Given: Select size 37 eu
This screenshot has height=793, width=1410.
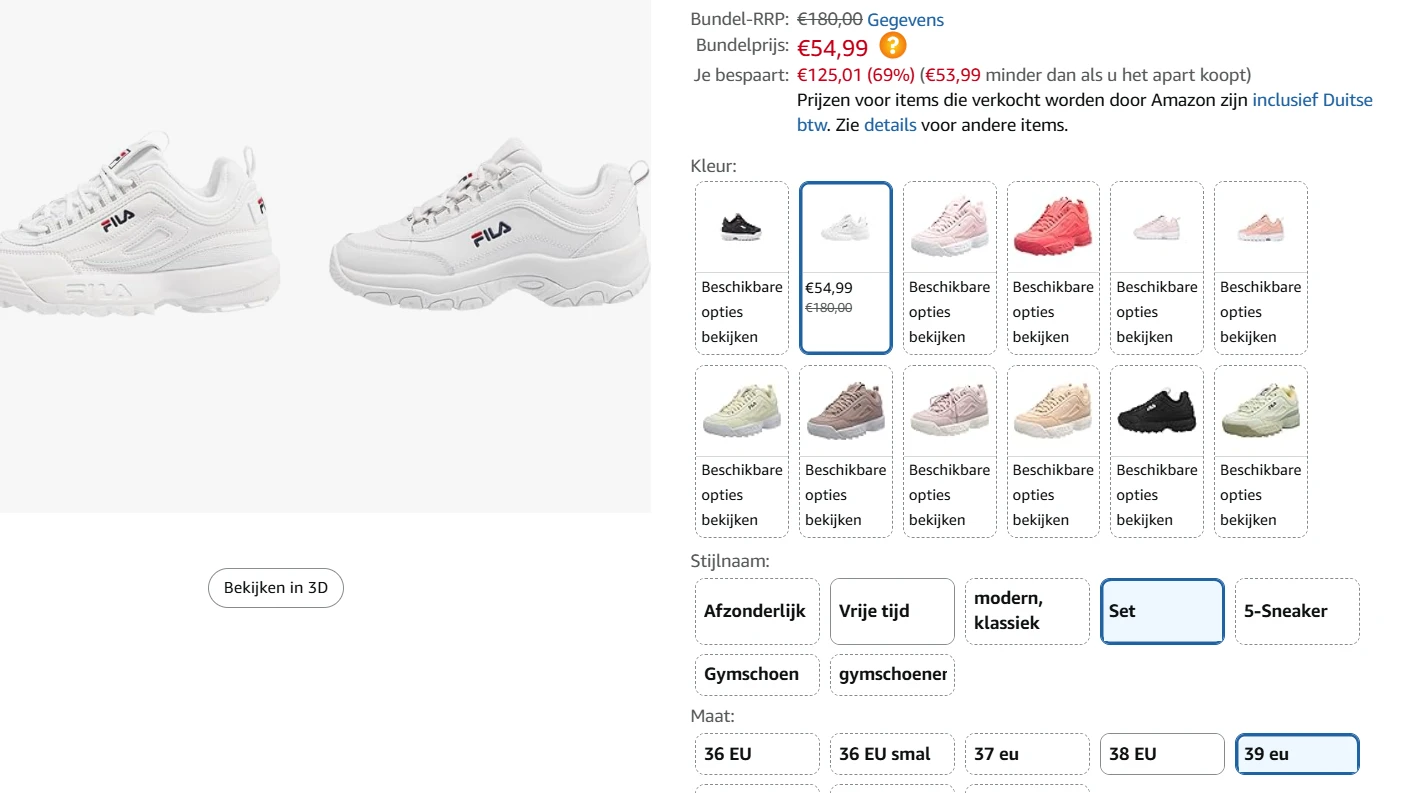Looking at the screenshot, I should [1026, 754].
